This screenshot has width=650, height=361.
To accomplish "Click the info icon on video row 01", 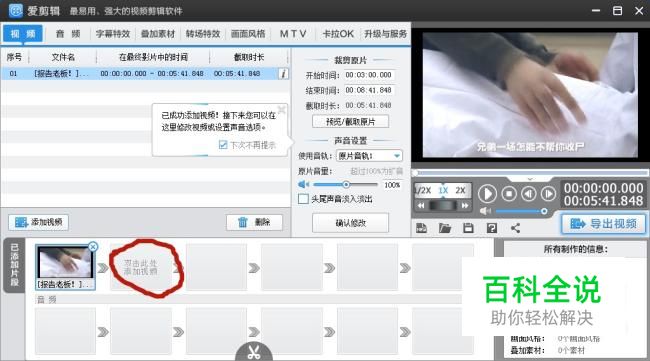I will pyautogui.click(x=283, y=74).
